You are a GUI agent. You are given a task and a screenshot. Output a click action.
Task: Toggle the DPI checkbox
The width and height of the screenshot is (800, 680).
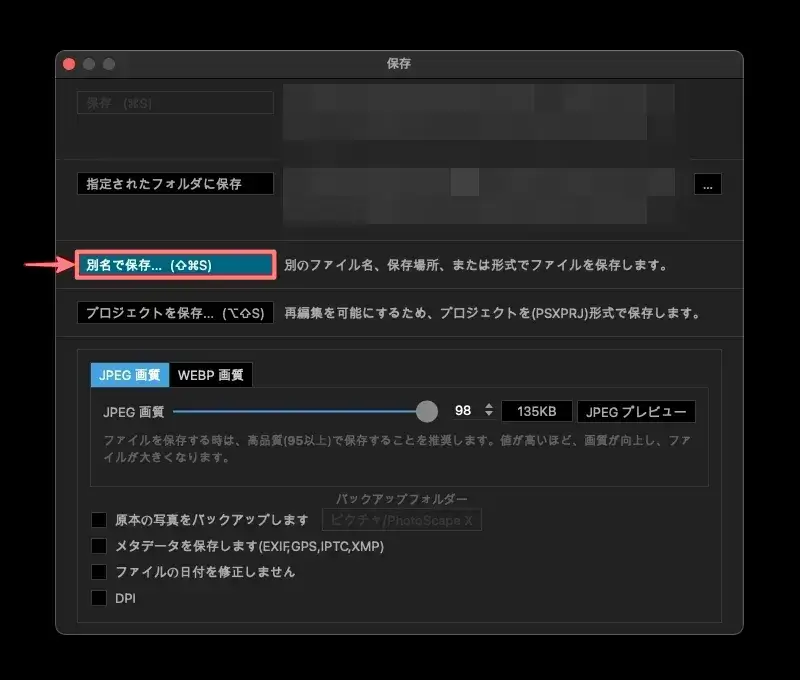(x=98, y=597)
